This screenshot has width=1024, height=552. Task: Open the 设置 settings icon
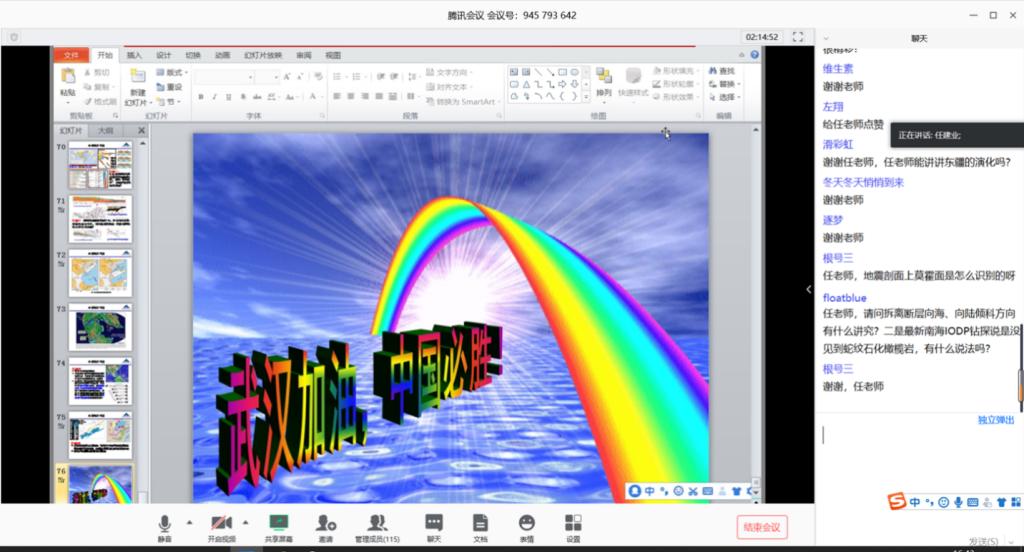(x=573, y=524)
